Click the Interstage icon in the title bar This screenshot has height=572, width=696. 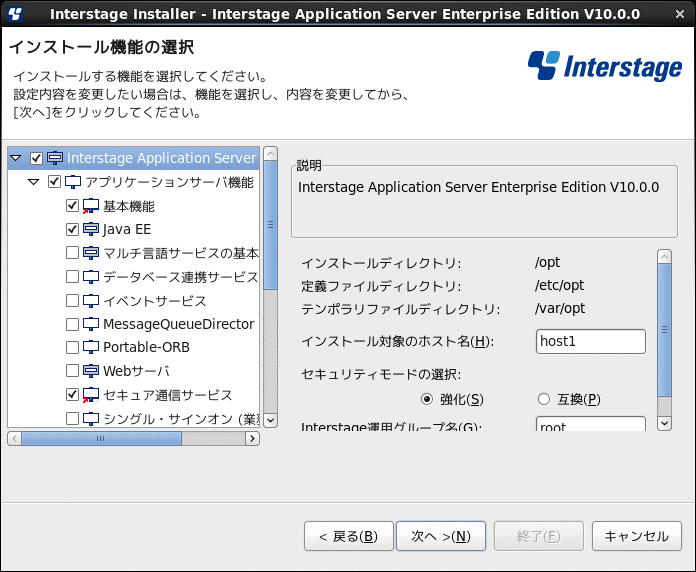tap(15, 14)
